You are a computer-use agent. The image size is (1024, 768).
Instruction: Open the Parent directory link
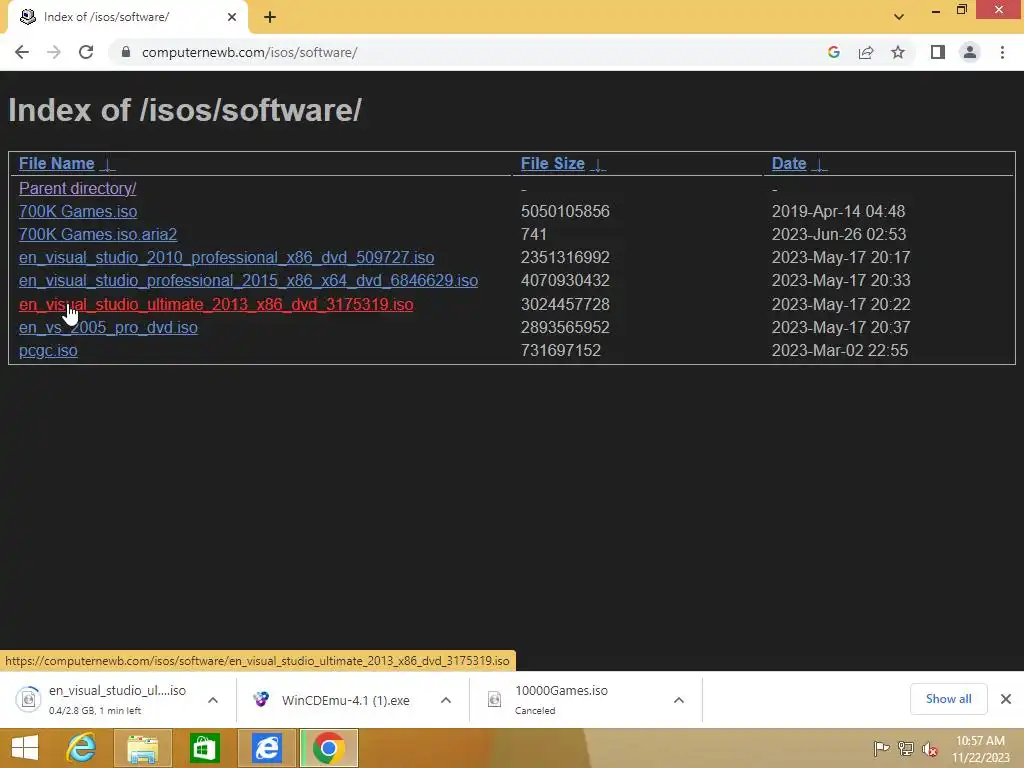[78, 188]
